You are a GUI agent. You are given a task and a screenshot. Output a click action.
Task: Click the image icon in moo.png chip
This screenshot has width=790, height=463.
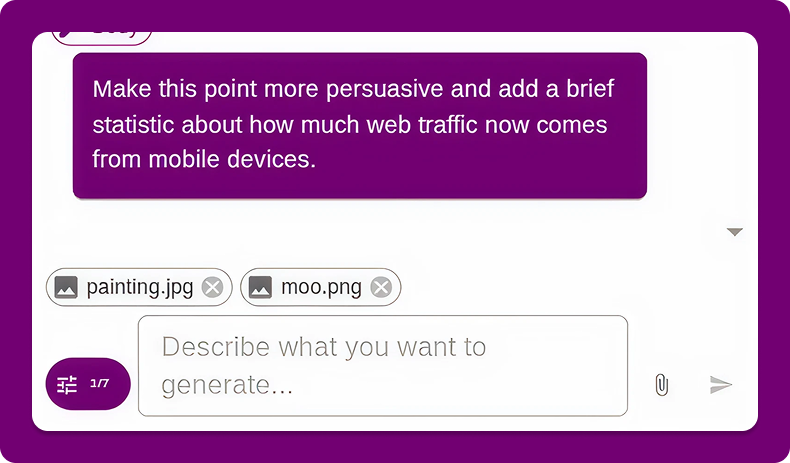coord(260,287)
